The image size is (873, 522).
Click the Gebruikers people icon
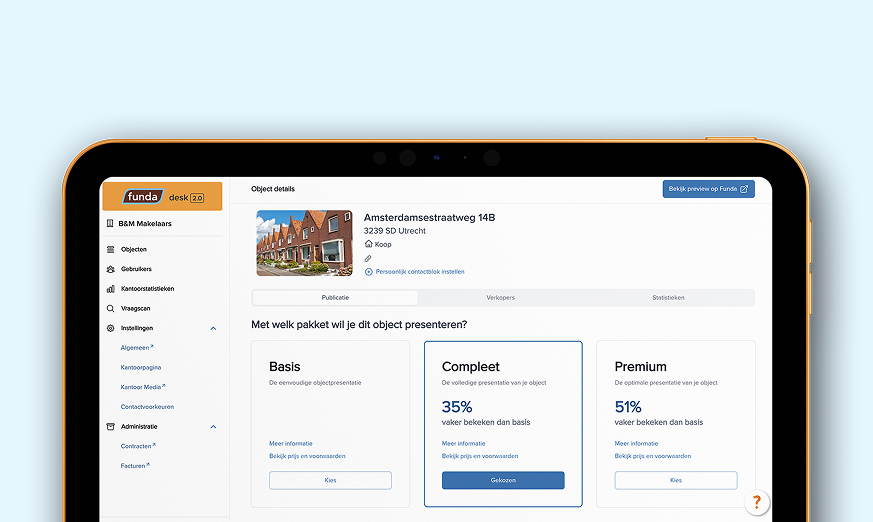[110, 269]
